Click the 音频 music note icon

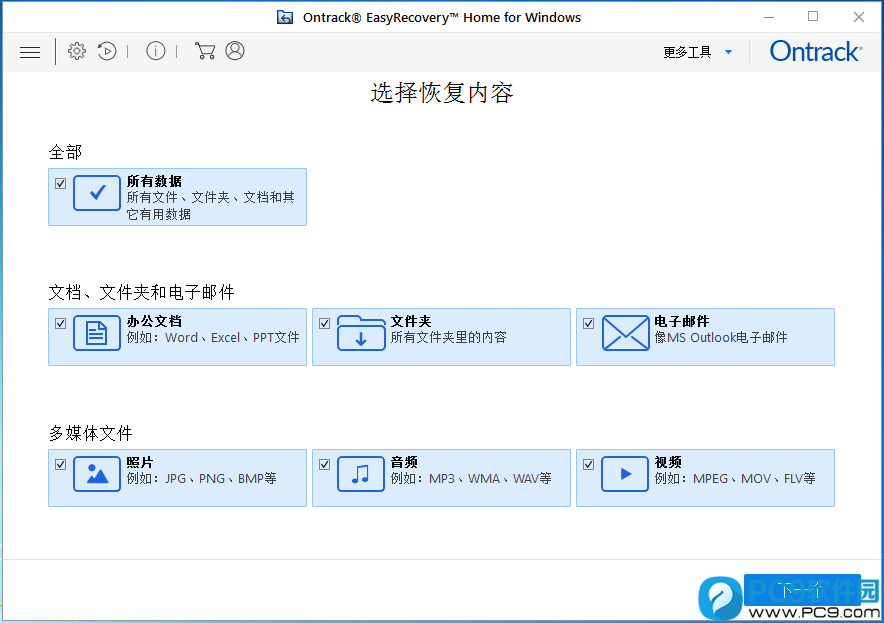click(361, 474)
